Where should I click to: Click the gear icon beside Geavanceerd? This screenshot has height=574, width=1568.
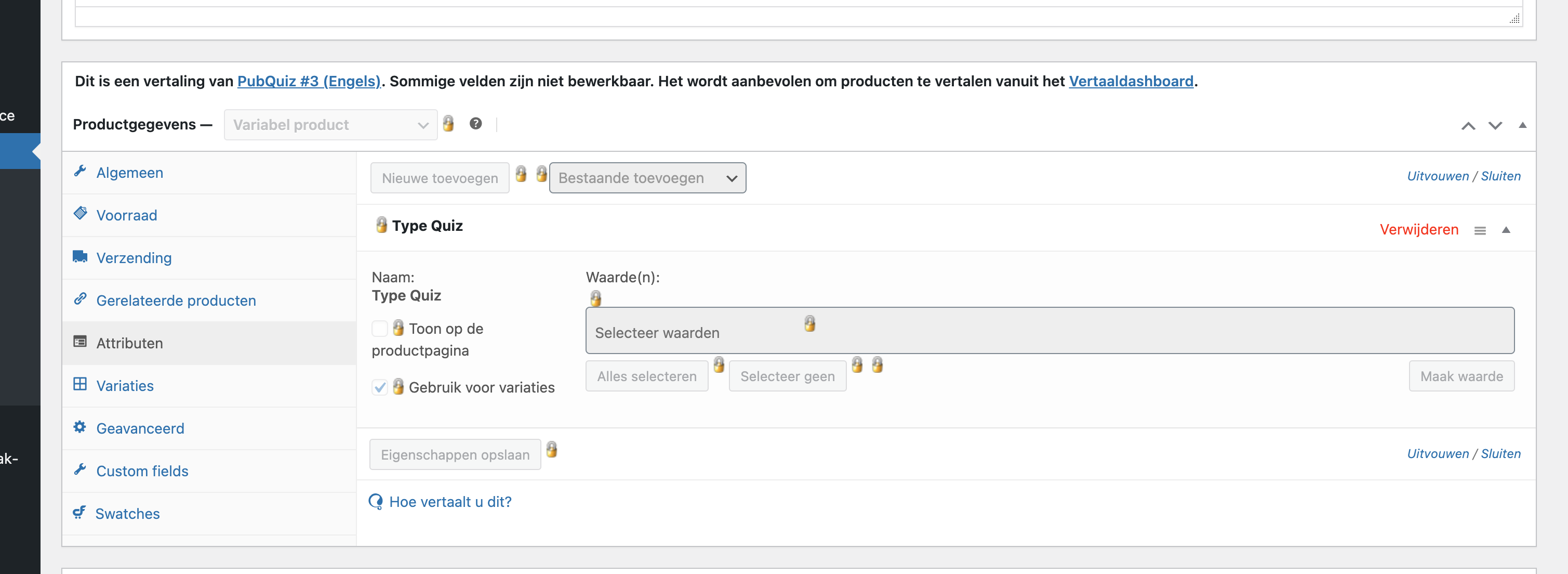[x=79, y=426]
